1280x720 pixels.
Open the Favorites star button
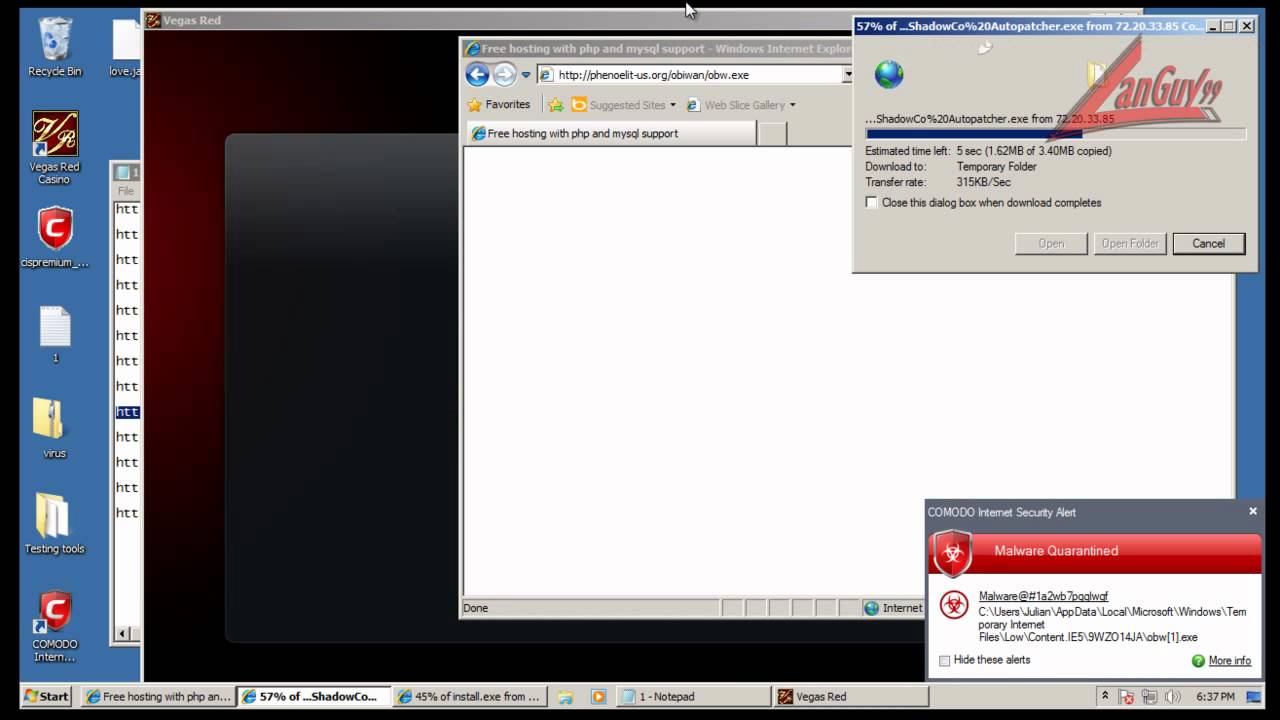[x=498, y=105]
